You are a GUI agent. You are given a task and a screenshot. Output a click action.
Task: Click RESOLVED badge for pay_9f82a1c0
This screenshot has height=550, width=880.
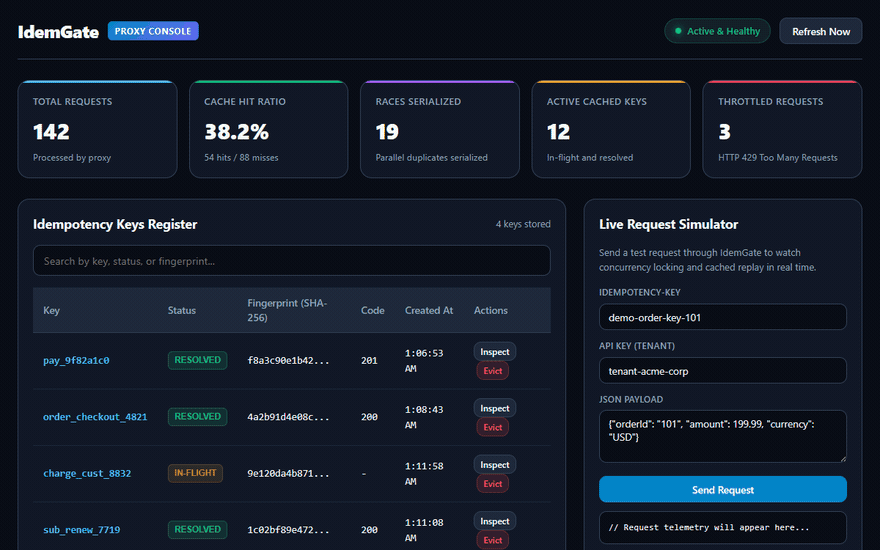click(198, 360)
